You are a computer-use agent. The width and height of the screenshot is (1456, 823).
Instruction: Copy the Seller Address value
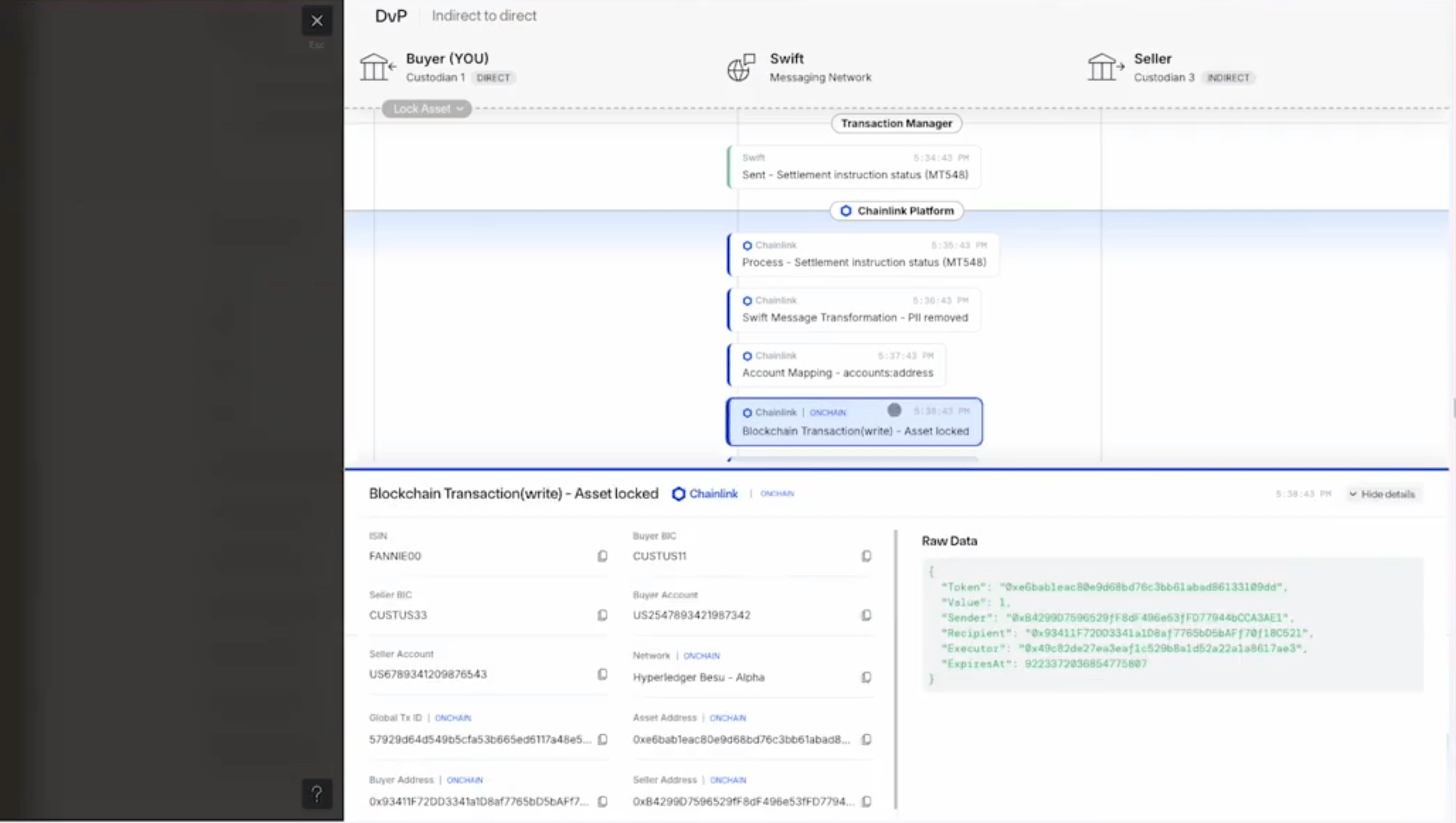[x=866, y=802]
